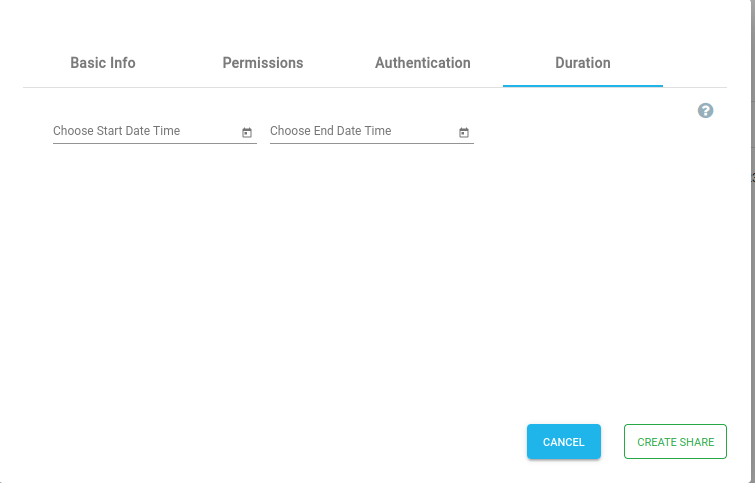Switch to the Basic Info tab
This screenshot has height=483, width=755.
click(x=103, y=63)
